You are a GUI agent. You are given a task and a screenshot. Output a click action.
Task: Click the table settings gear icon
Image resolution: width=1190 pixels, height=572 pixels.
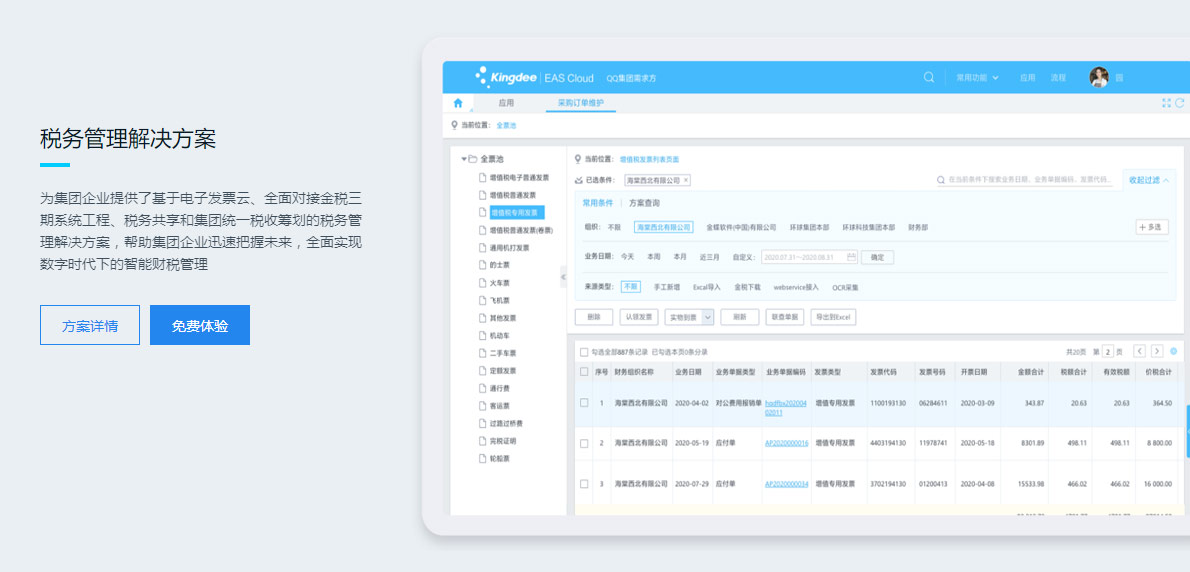click(x=1174, y=351)
